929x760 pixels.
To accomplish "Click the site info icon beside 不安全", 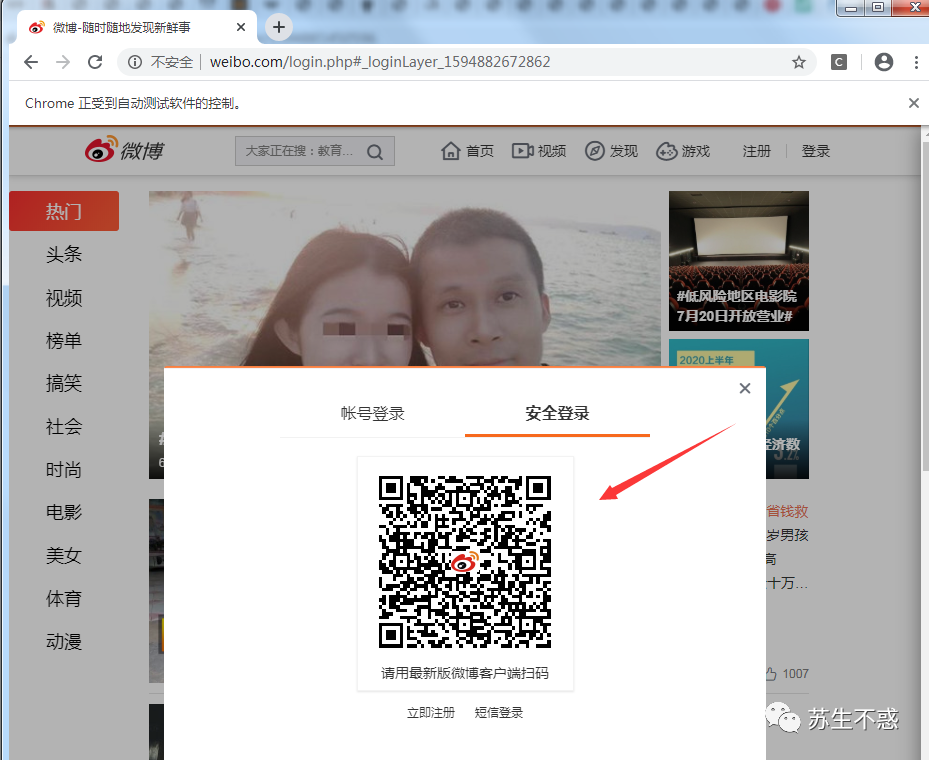I will tap(135, 62).
